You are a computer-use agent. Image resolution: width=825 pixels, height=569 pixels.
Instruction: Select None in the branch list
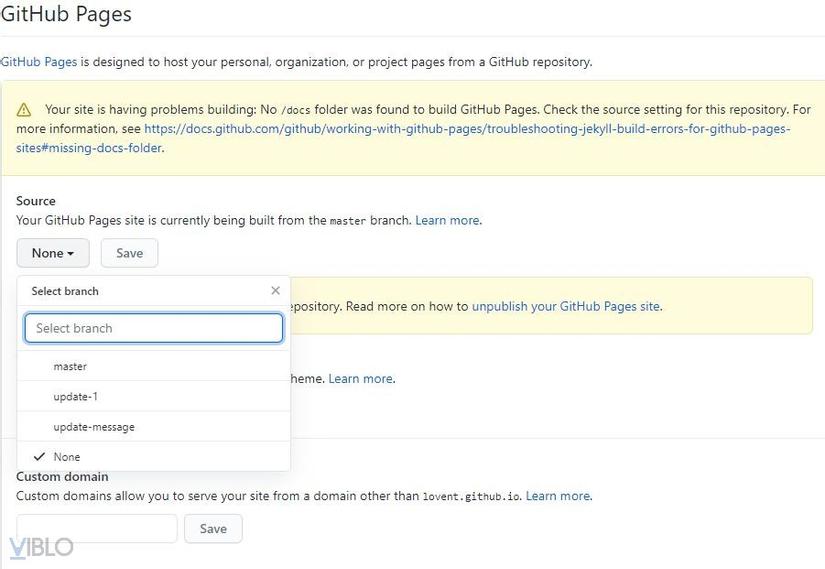[x=67, y=457]
